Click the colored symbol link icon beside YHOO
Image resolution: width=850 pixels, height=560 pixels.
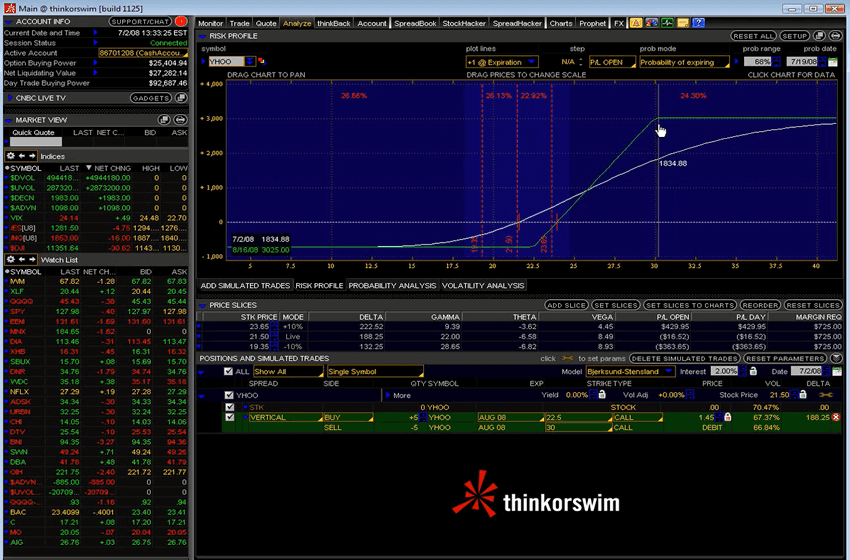click(262, 61)
